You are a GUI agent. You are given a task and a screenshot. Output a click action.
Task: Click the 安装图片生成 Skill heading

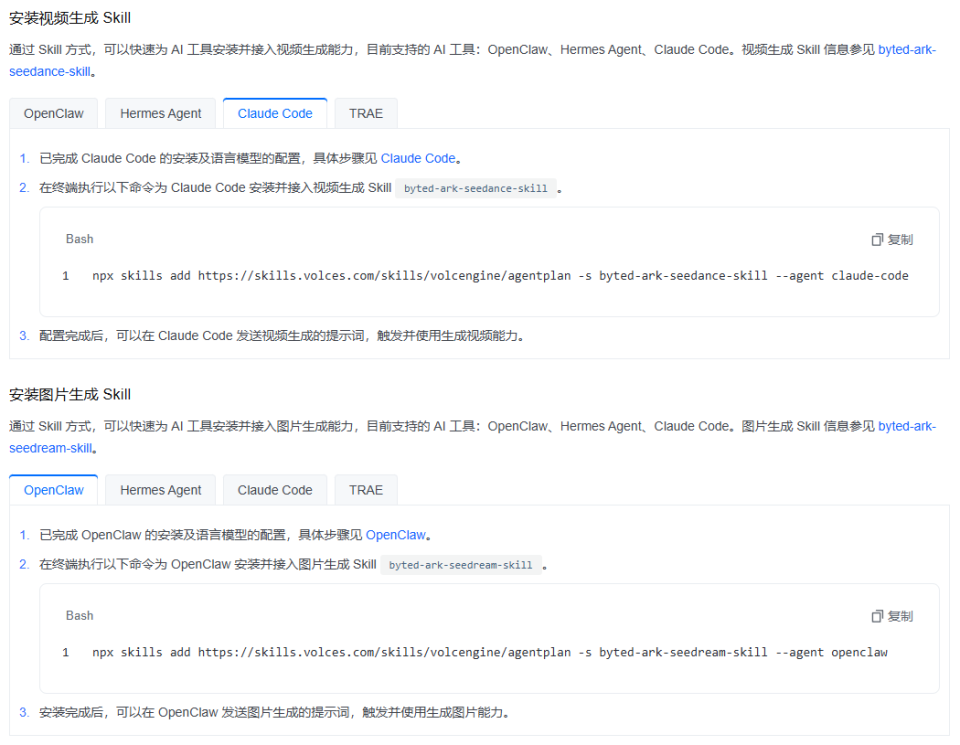70,395
